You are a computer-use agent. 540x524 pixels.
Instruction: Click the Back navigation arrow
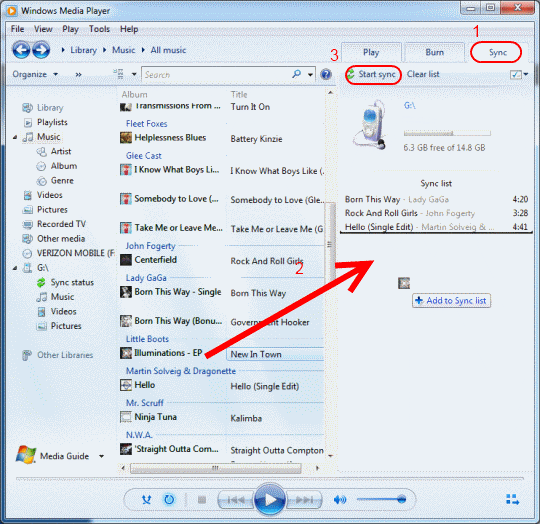coord(21,50)
